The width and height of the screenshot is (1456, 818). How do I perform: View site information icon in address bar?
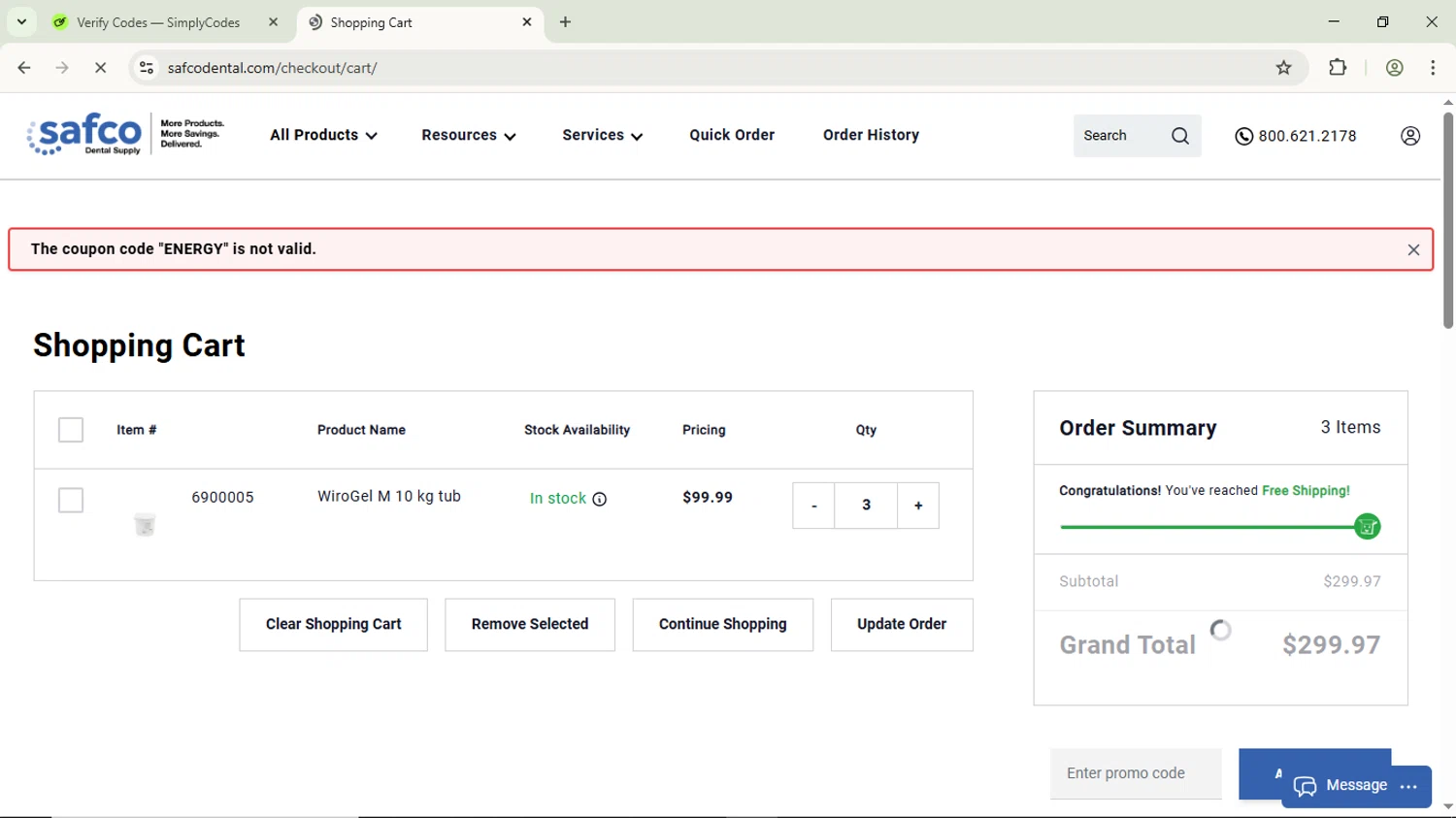[147, 68]
